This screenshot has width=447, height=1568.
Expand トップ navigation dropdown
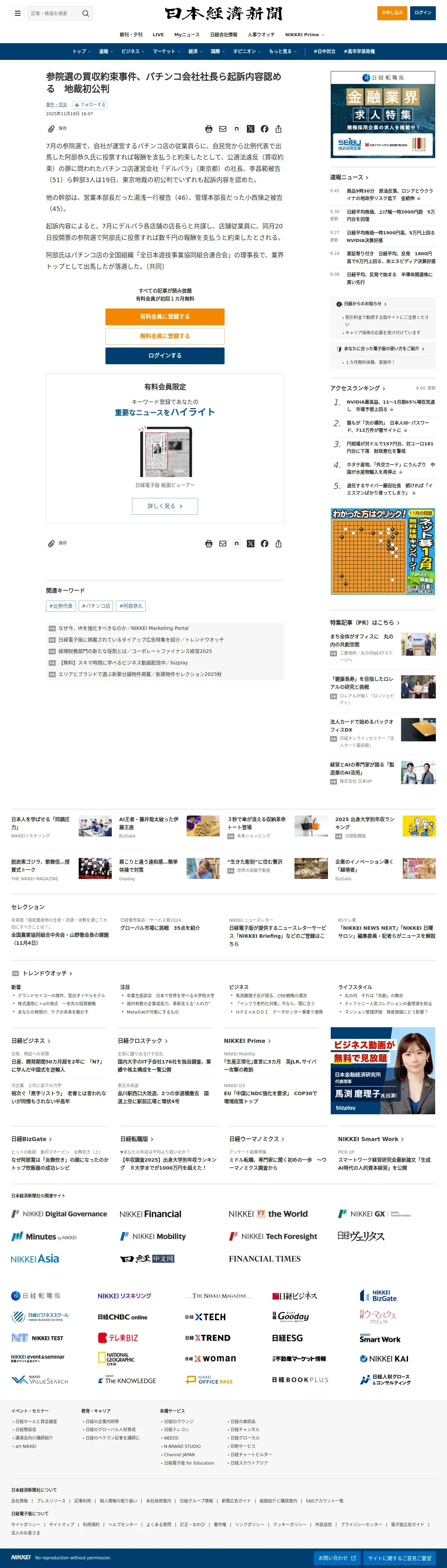click(x=81, y=52)
